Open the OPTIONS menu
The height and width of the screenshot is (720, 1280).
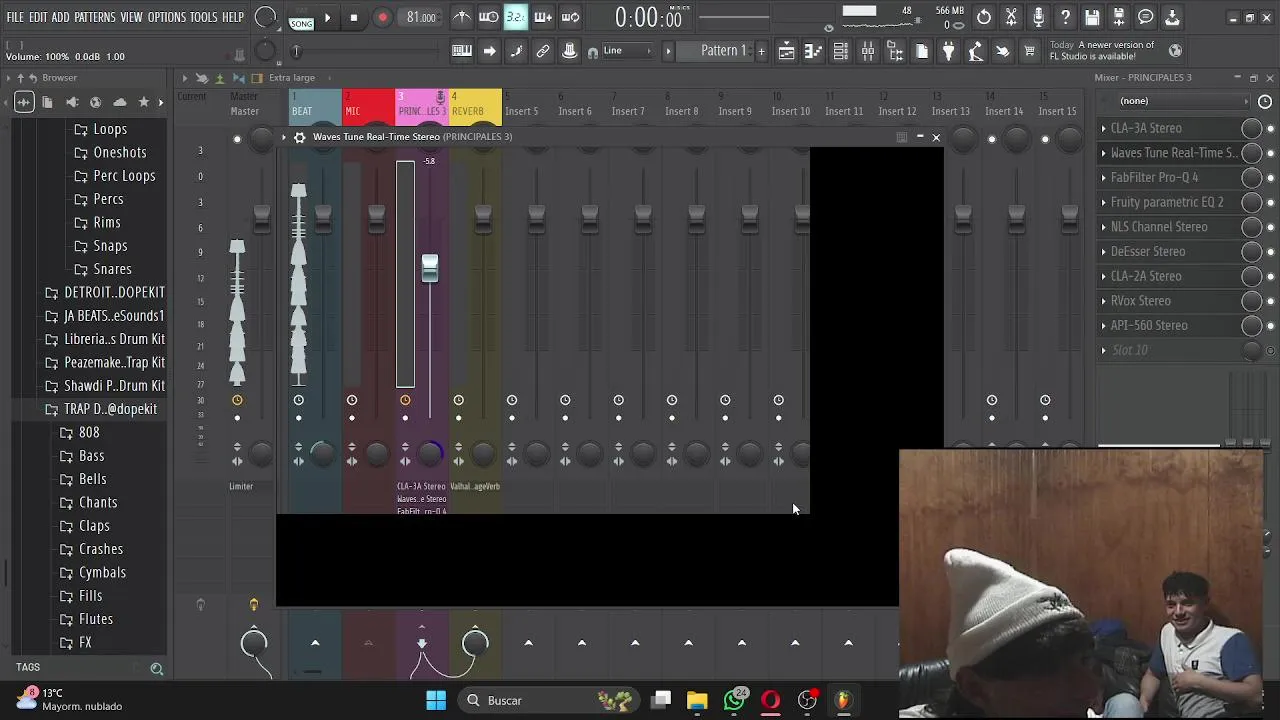pos(167,17)
